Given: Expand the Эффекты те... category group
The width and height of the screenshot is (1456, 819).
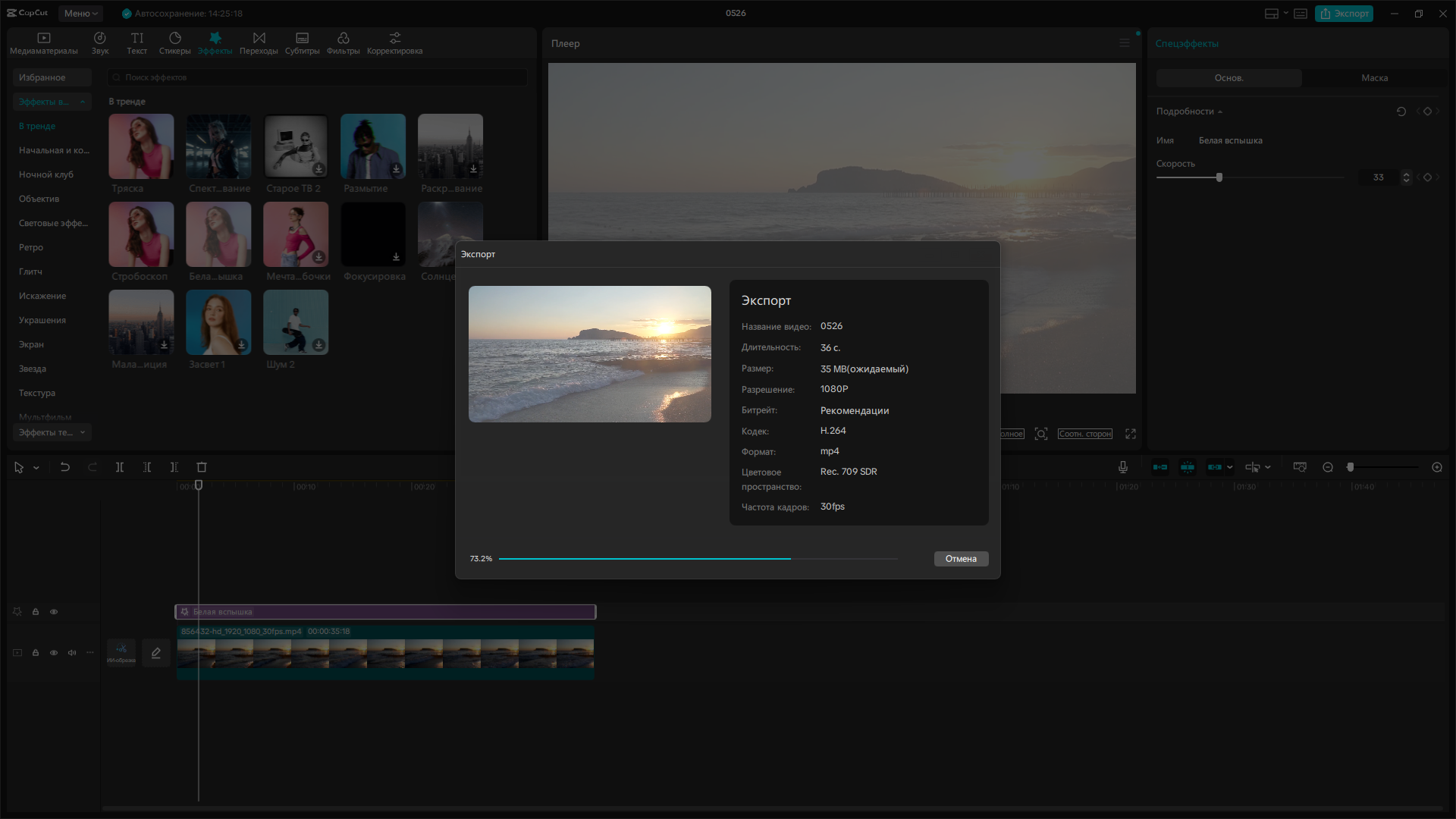Looking at the screenshot, I should click(x=83, y=432).
